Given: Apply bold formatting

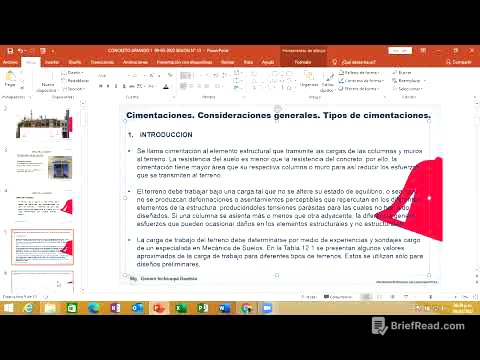Looking at the screenshot, I should [100, 86].
